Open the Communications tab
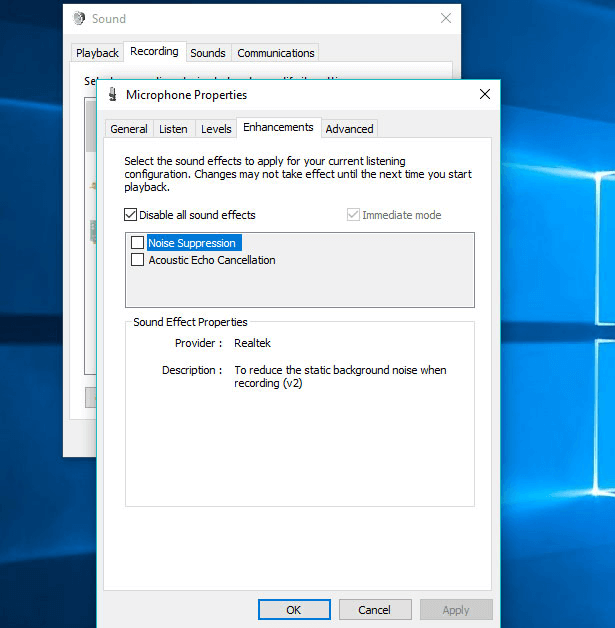This screenshot has height=628, width=615. (276, 53)
